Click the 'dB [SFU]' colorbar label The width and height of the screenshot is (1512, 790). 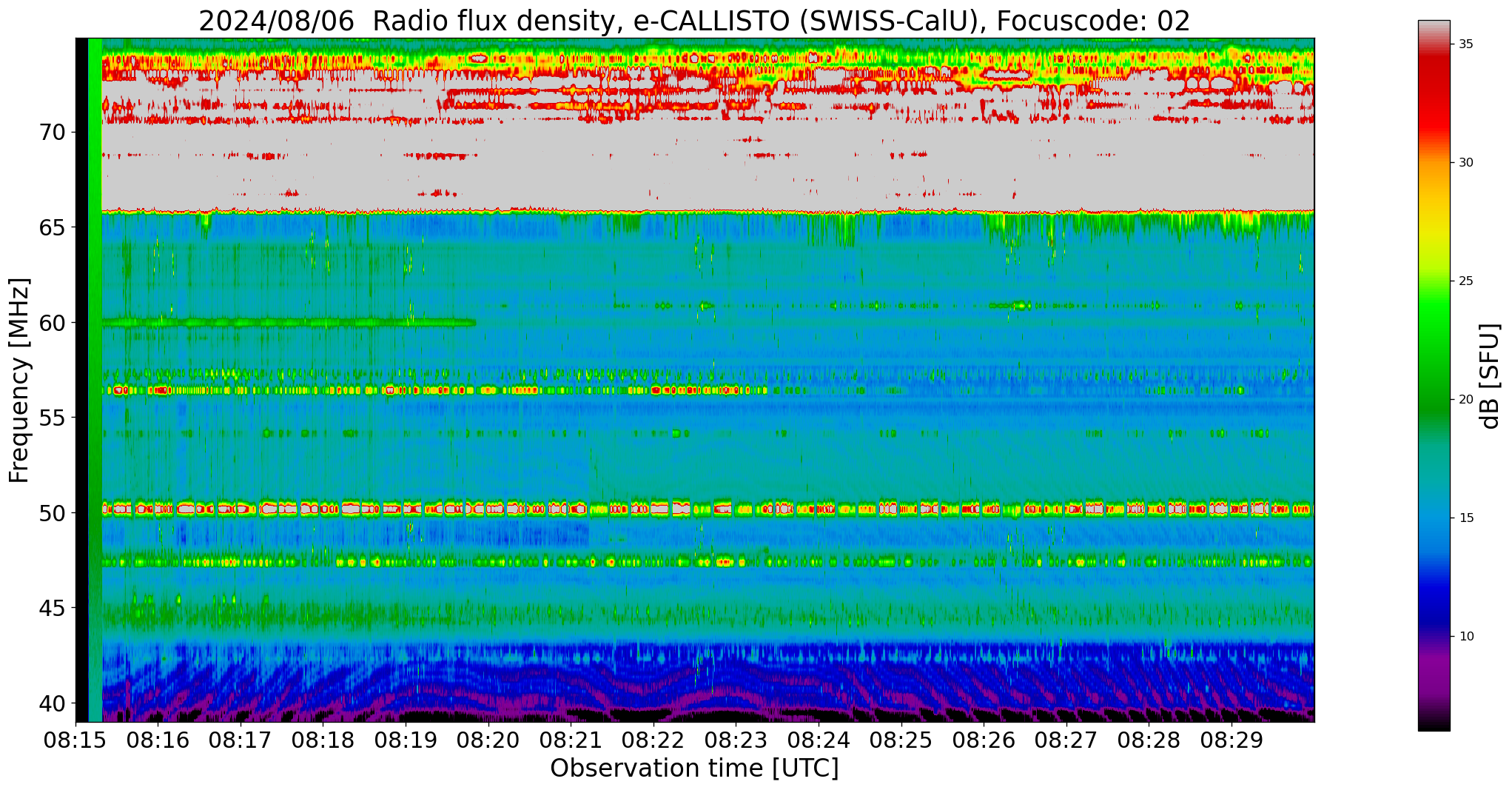(1489, 376)
